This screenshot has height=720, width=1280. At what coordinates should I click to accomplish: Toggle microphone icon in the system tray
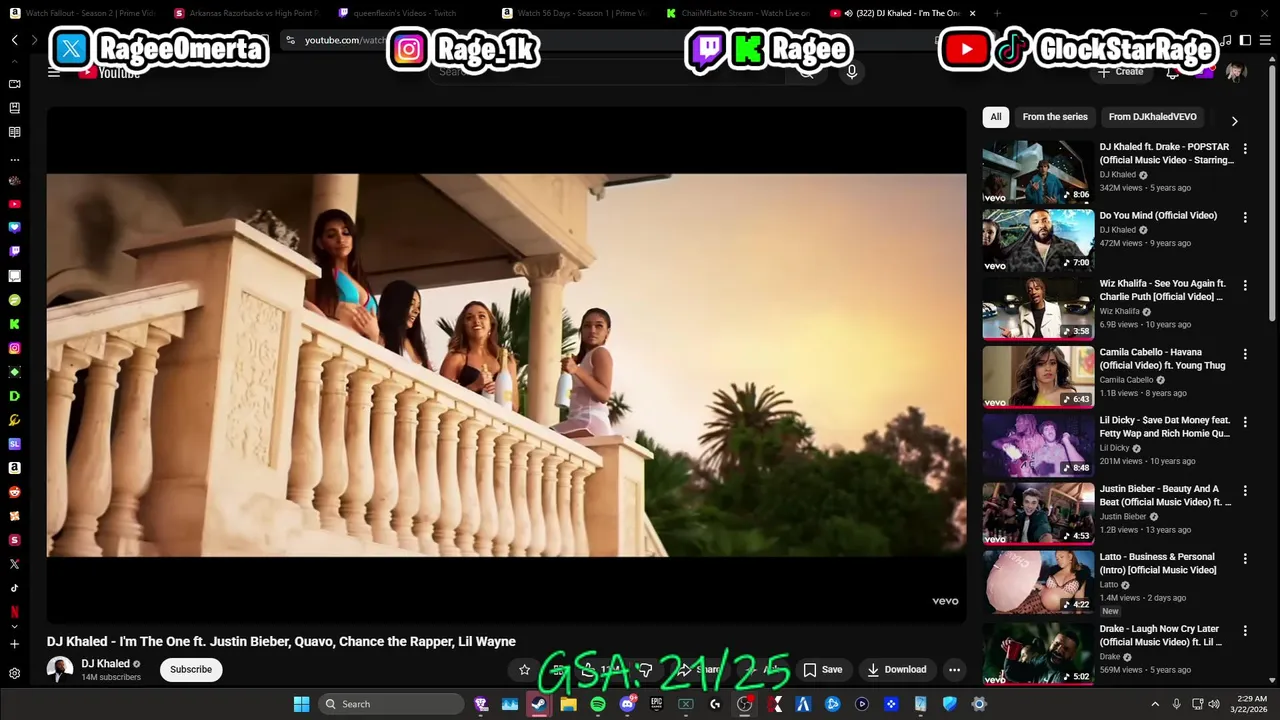pos(1176,704)
